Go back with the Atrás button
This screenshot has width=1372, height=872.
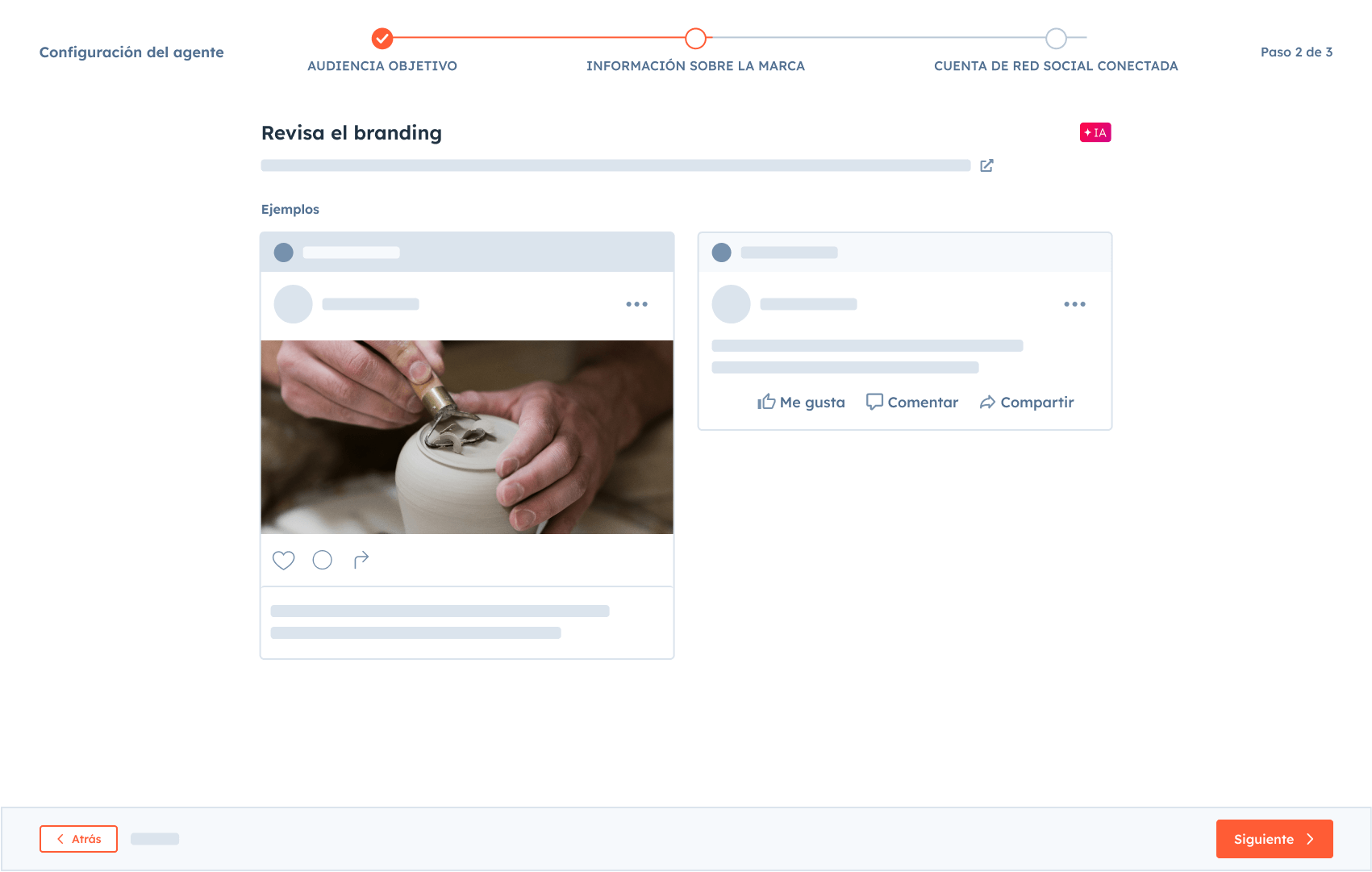(x=78, y=839)
